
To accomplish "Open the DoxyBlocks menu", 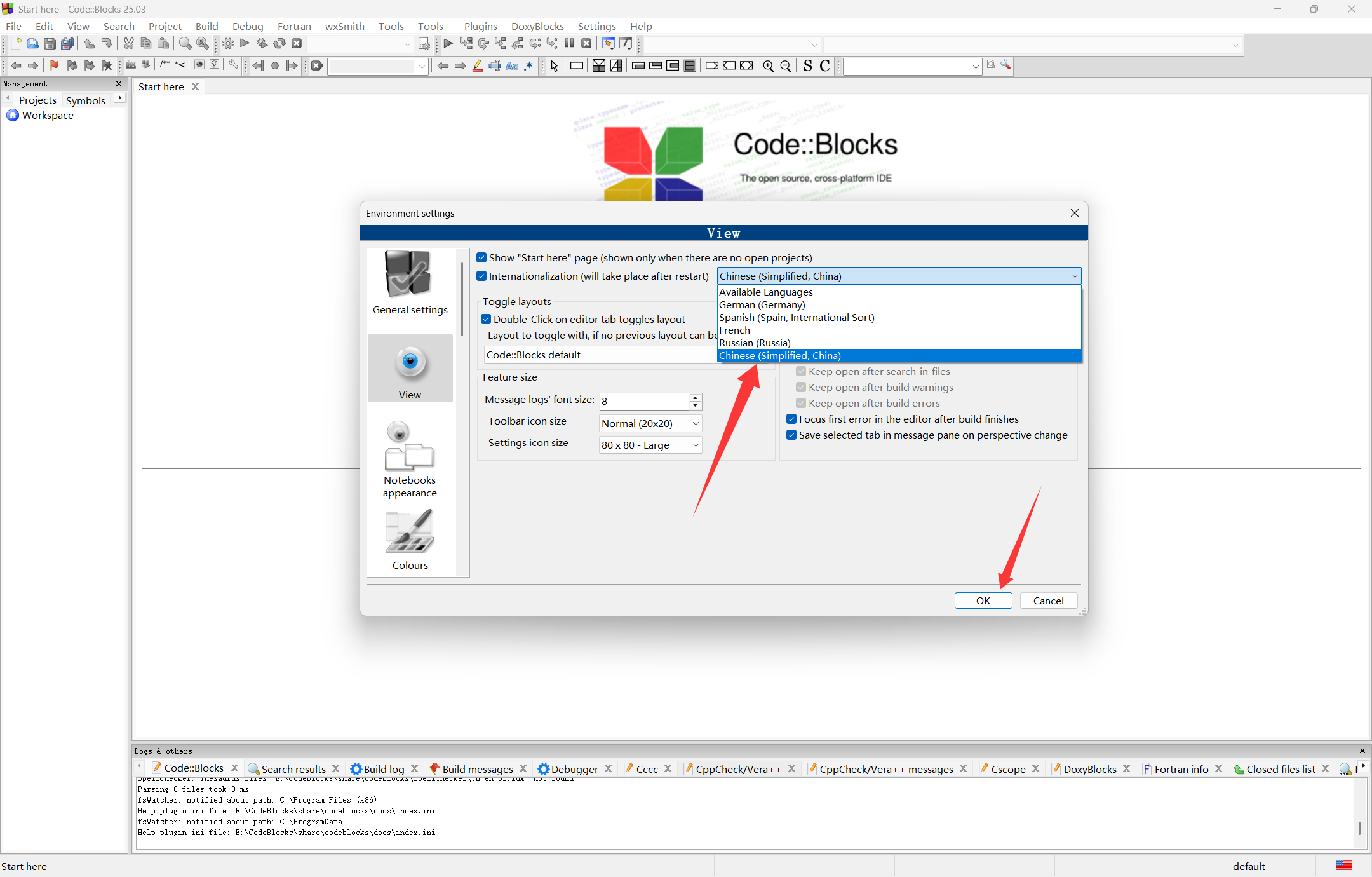I will 537,26.
